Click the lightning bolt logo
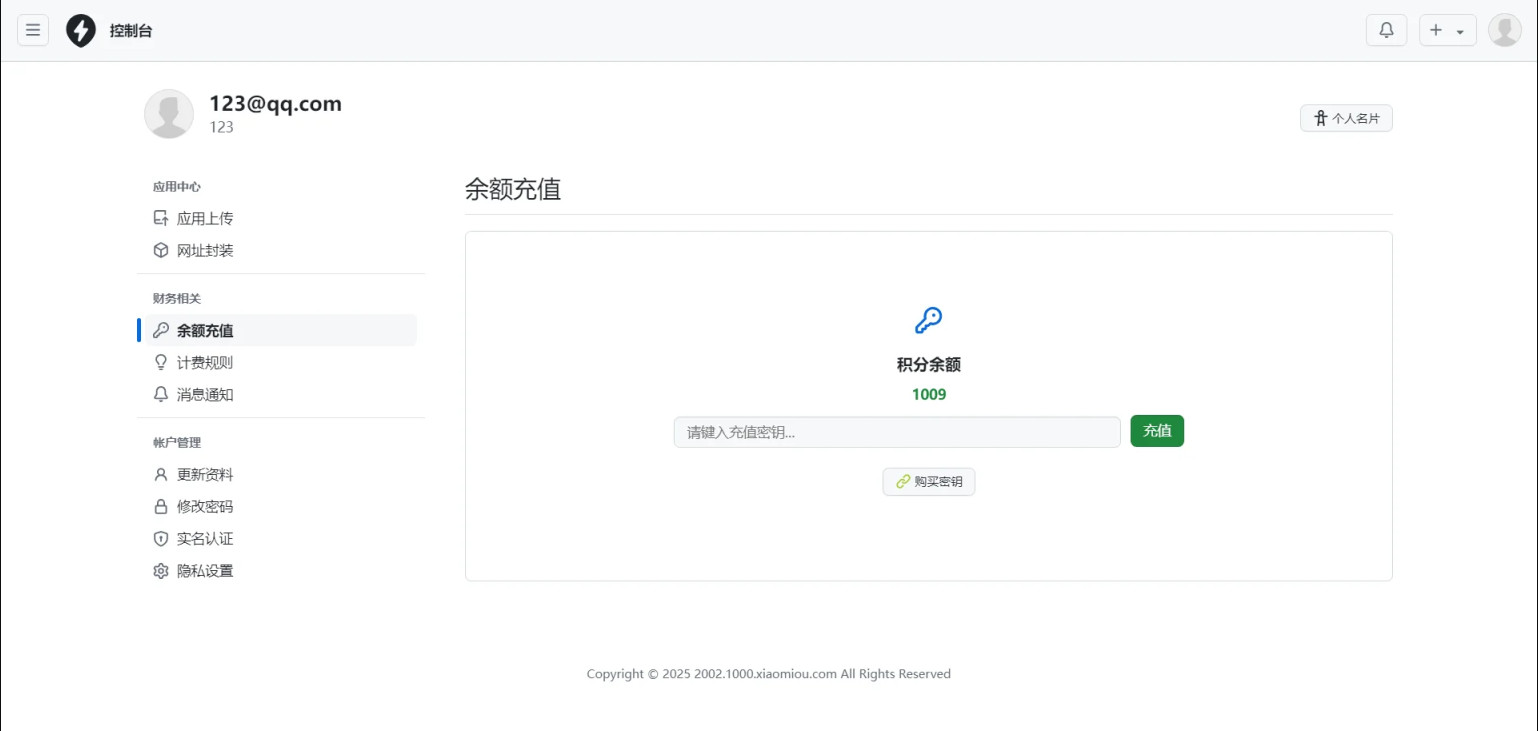 tap(81, 31)
